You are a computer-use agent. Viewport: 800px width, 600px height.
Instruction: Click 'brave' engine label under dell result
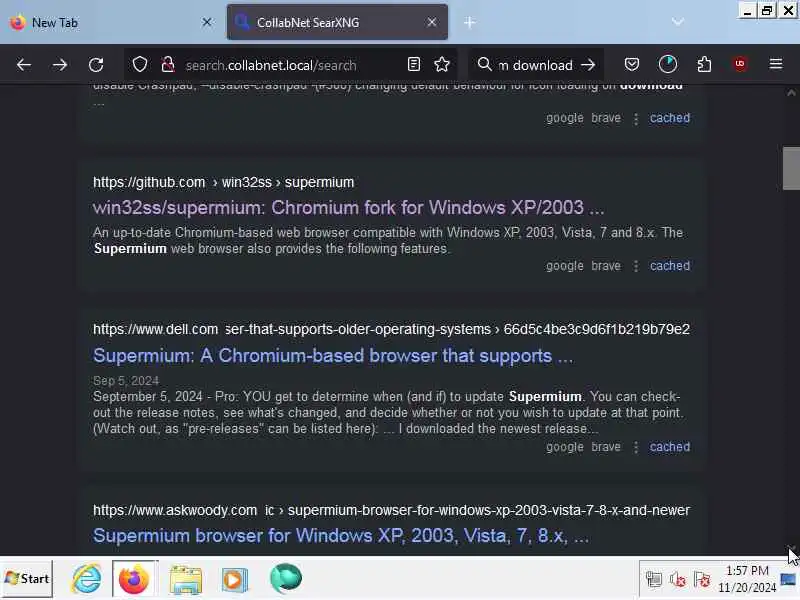point(606,447)
